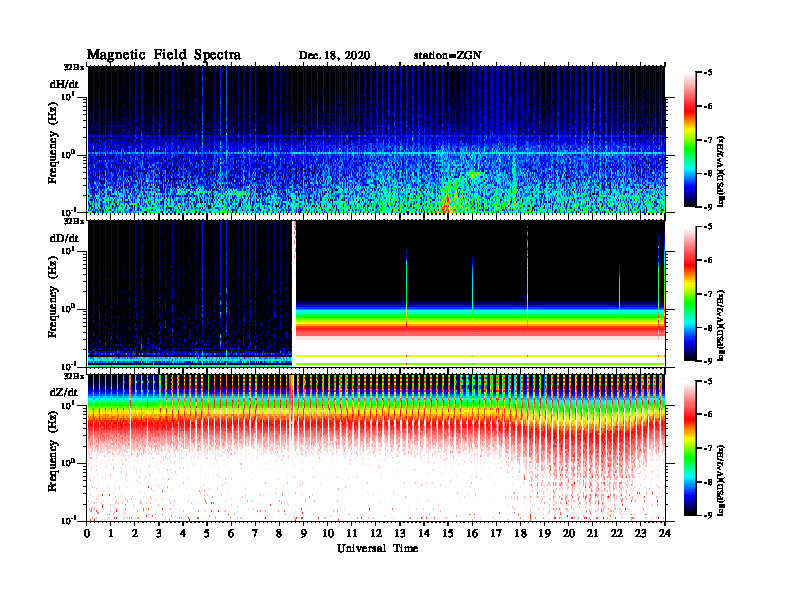Screen dimensions: 792x612
Task: Click the dZ/dt panel's color bar
Action: 690,448
